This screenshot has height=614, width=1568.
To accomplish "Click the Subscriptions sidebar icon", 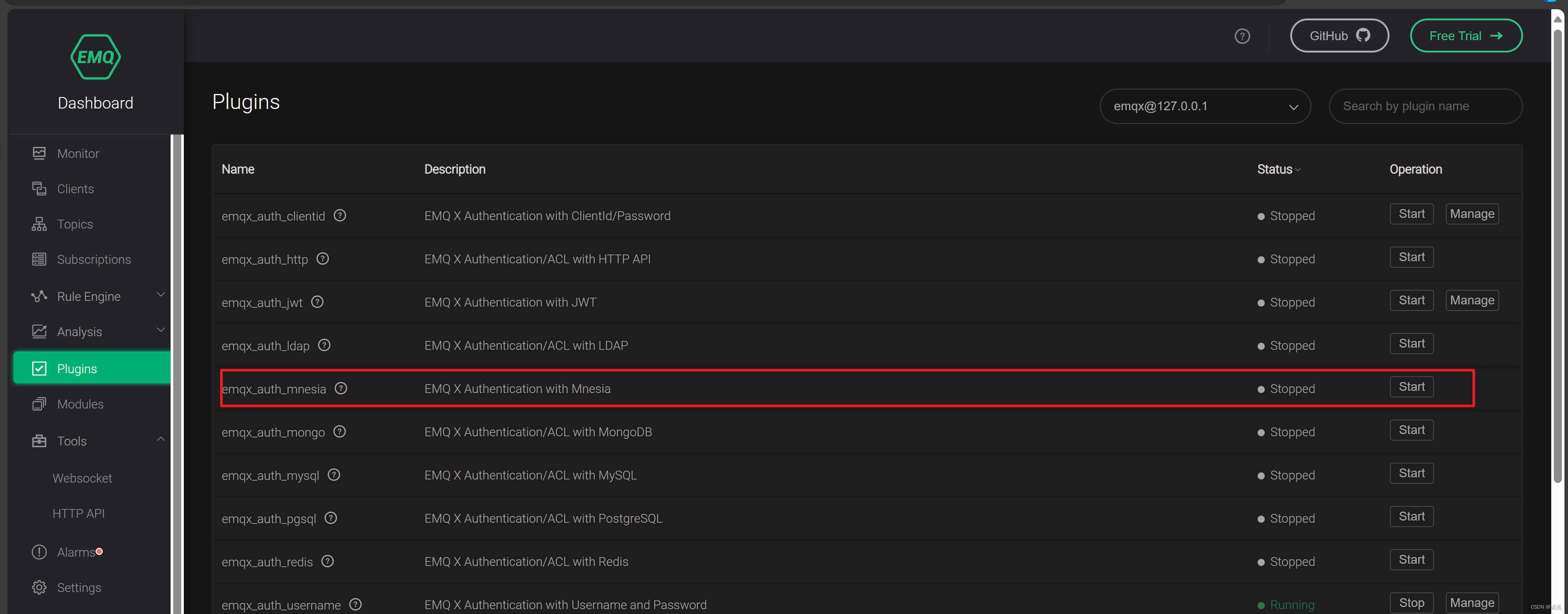I will [39, 259].
